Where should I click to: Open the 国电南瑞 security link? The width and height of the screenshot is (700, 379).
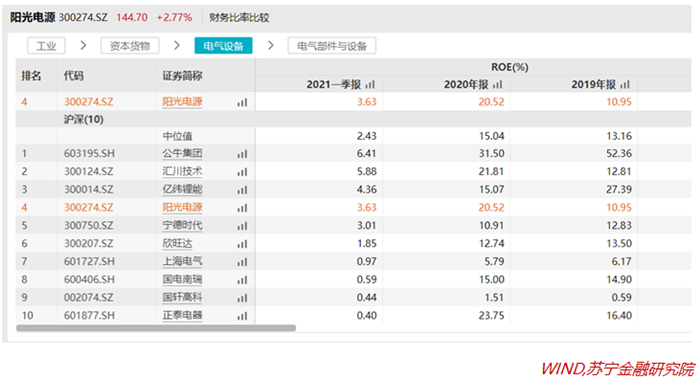[x=182, y=279]
